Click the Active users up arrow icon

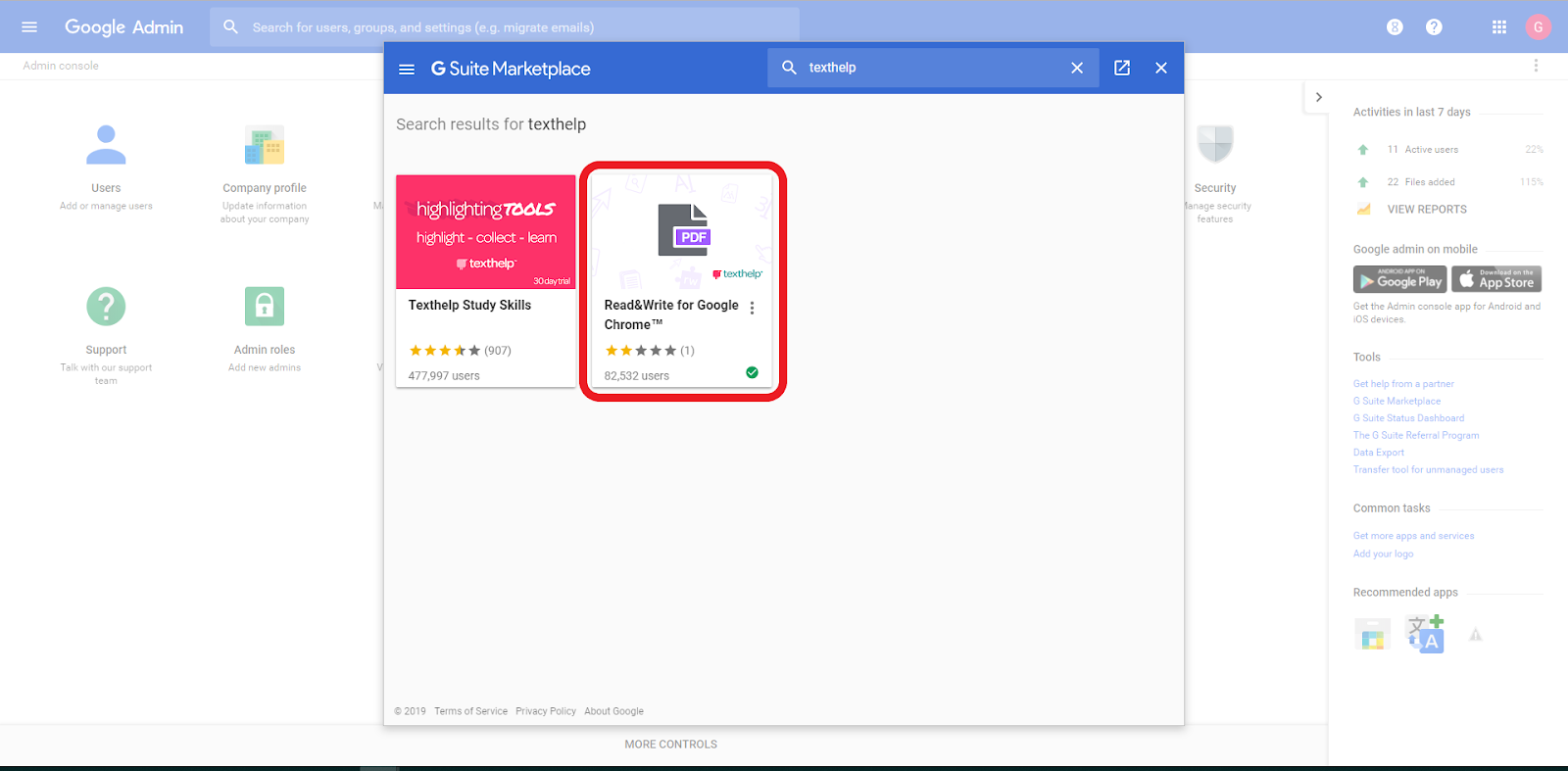(x=1363, y=150)
